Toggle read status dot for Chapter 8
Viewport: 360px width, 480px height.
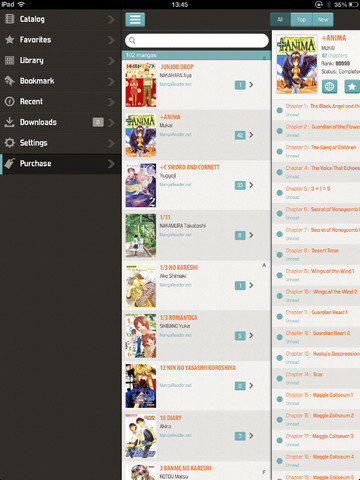(280, 254)
